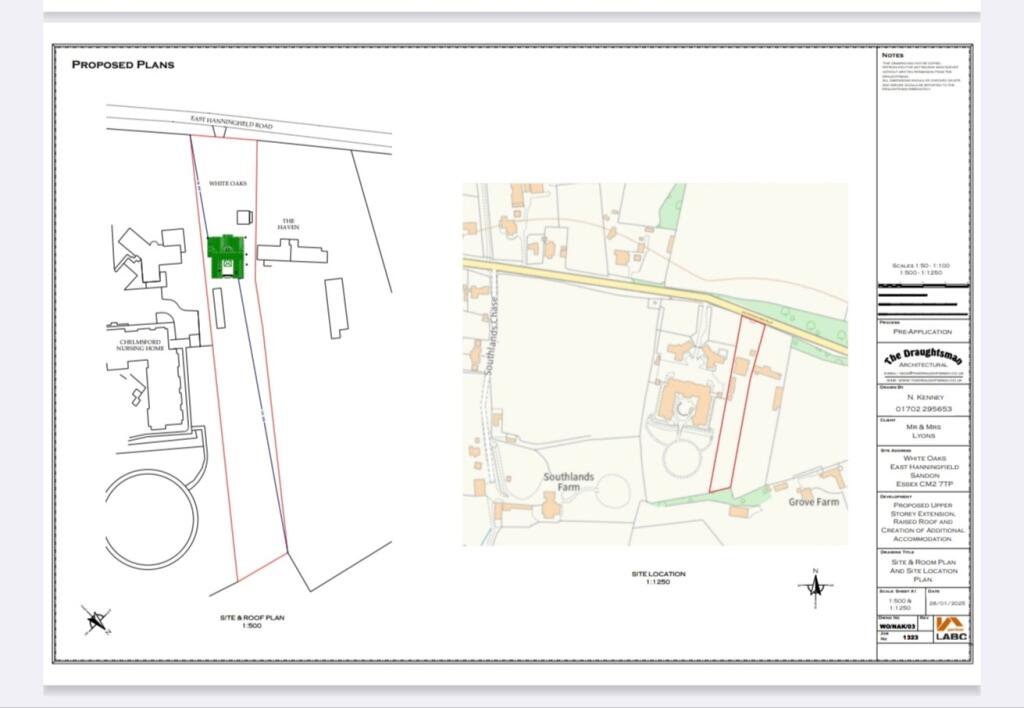This screenshot has height=708, width=1024.
Task: Click The Haven label on the site plan
Action: pyautogui.click(x=288, y=224)
